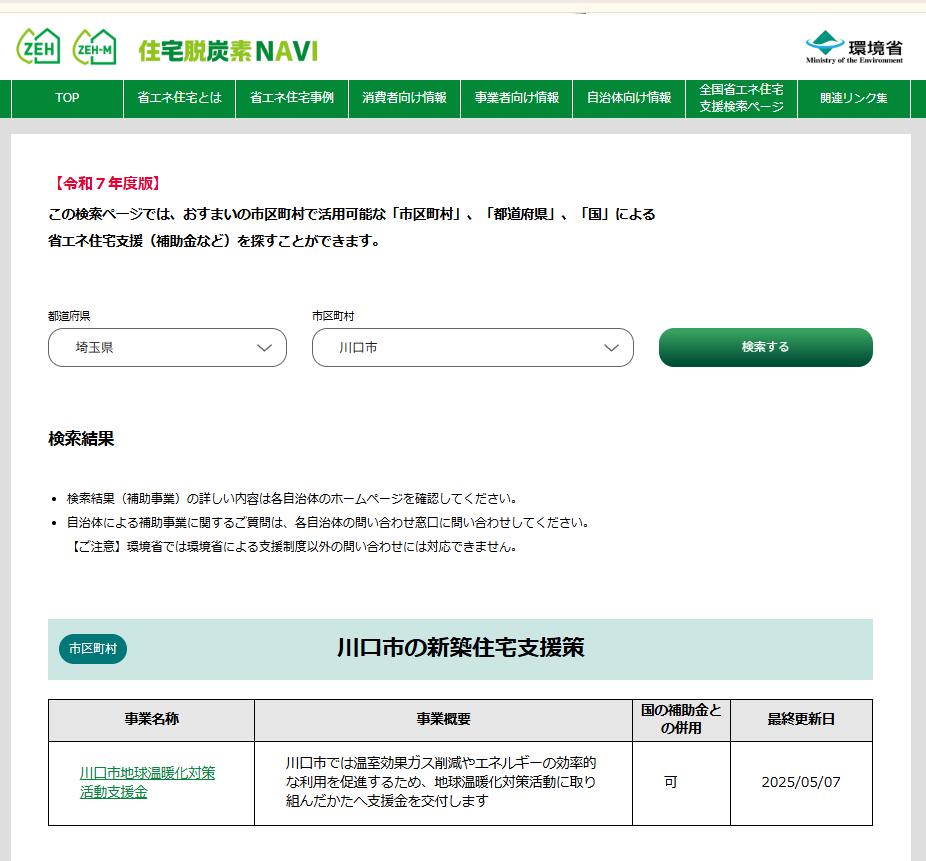
Task: Navigate to 全国省エネ住宅支援検索ページ
Action: click(x=742, y=99)
